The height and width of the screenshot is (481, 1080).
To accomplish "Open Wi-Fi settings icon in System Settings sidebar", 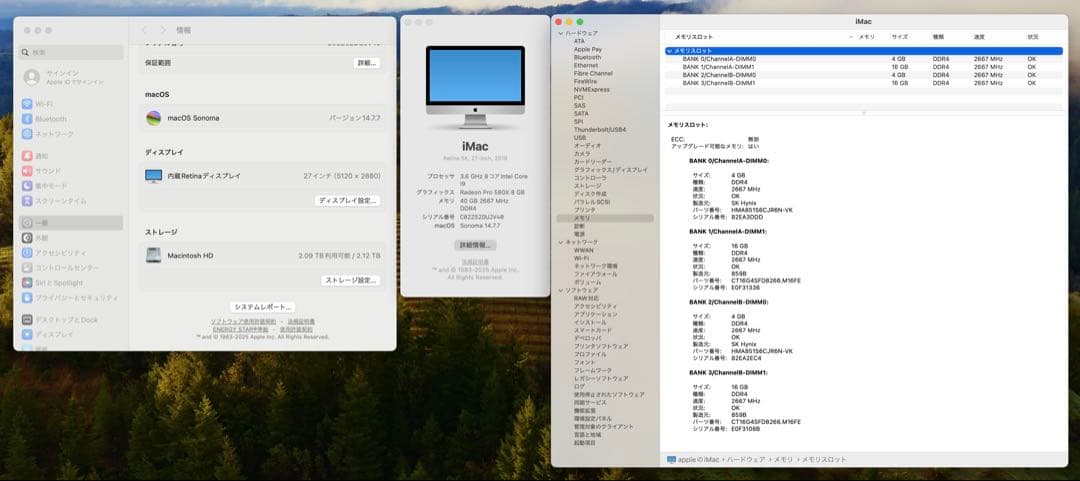I will [27, 104].
